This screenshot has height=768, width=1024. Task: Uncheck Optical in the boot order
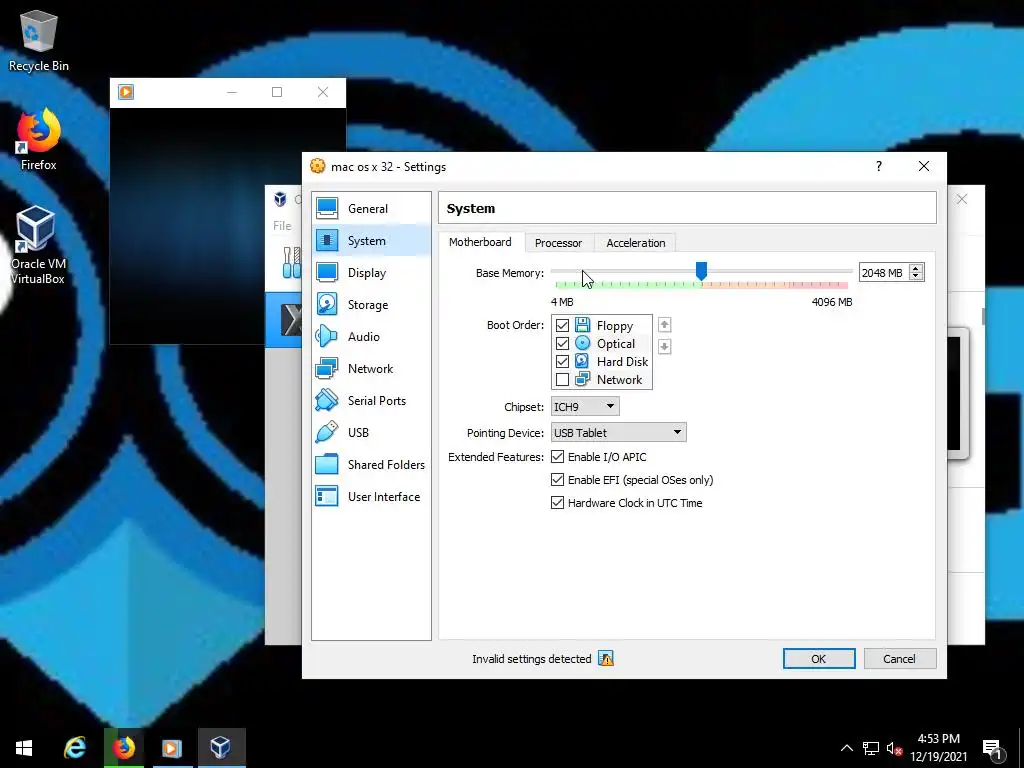coord(562,344)
